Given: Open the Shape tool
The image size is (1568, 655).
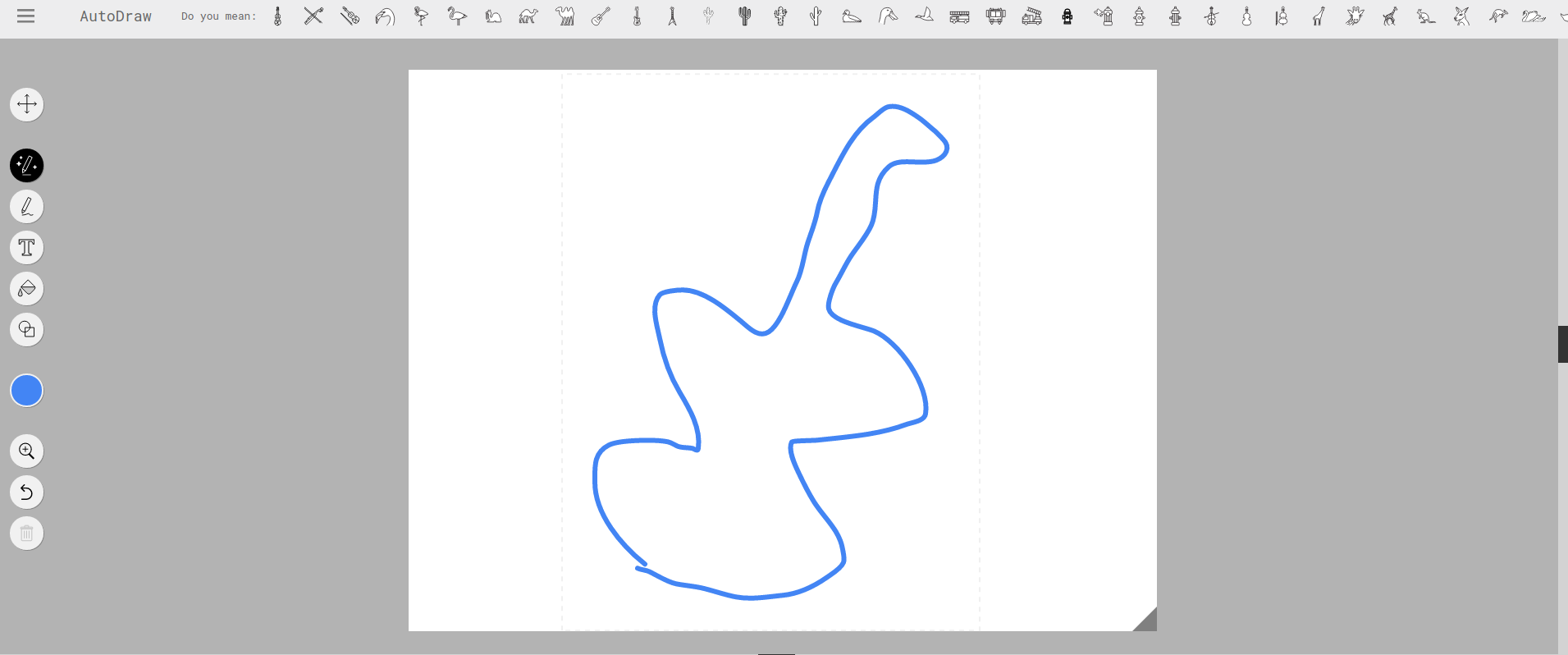Looking at the screenshot, I should click(26, 330).
